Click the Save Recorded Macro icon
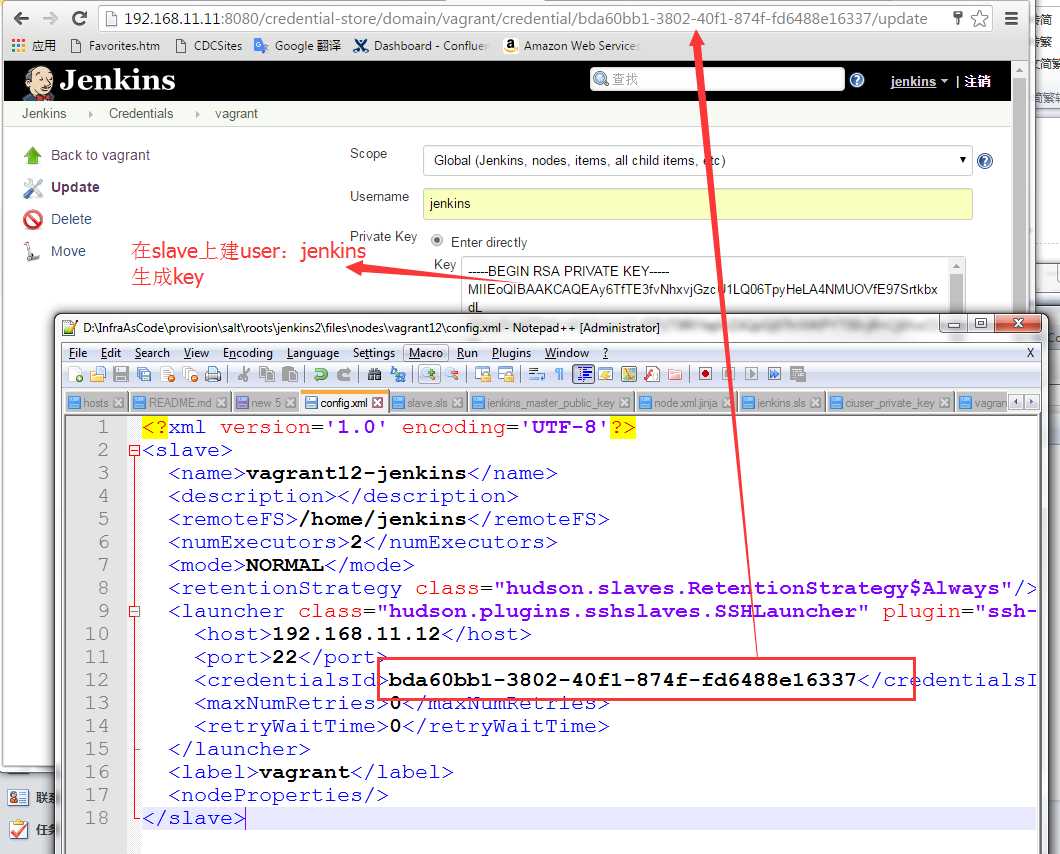 (x=798, y=375)
